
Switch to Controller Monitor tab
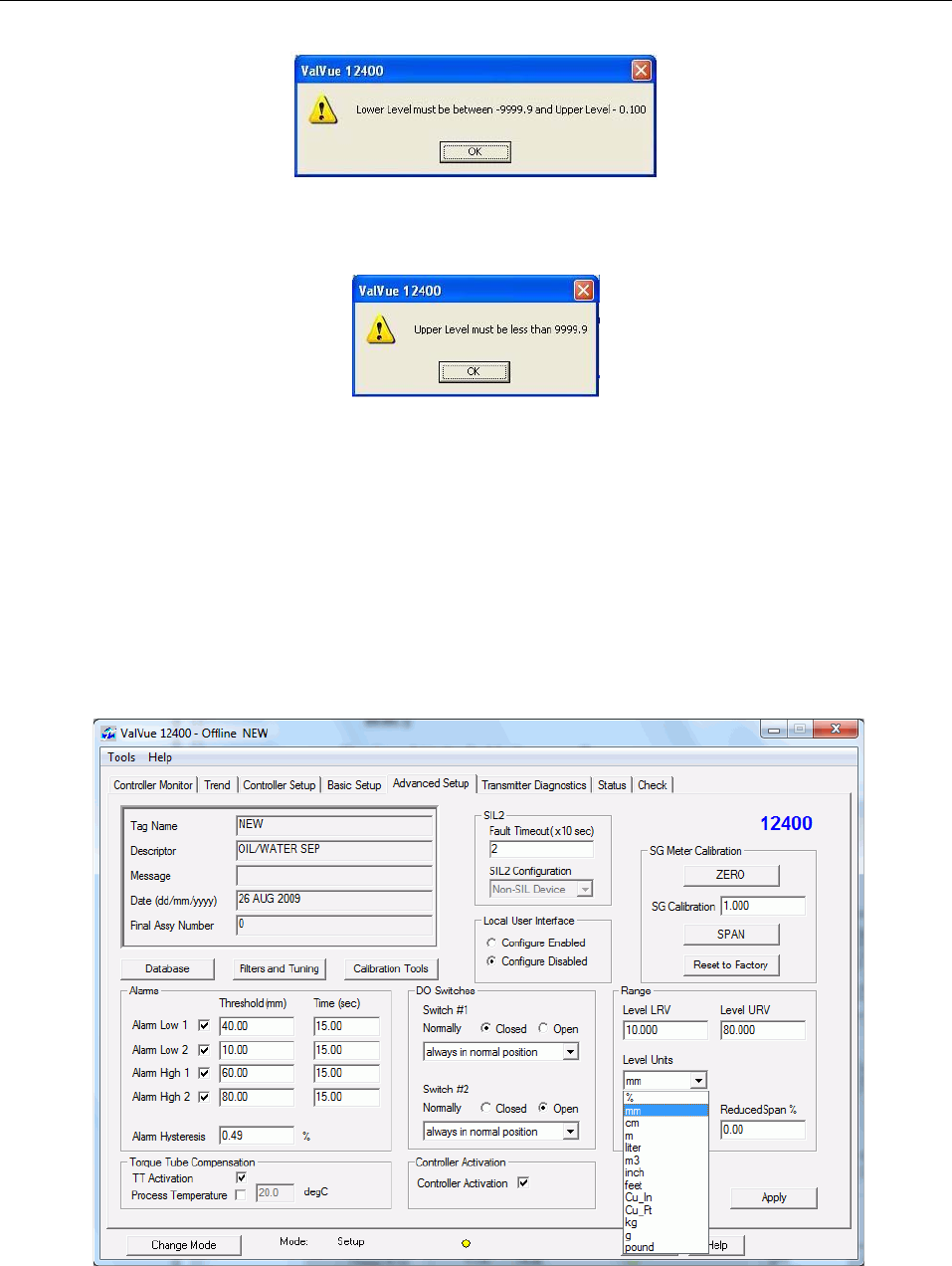(x=153, y=785)
